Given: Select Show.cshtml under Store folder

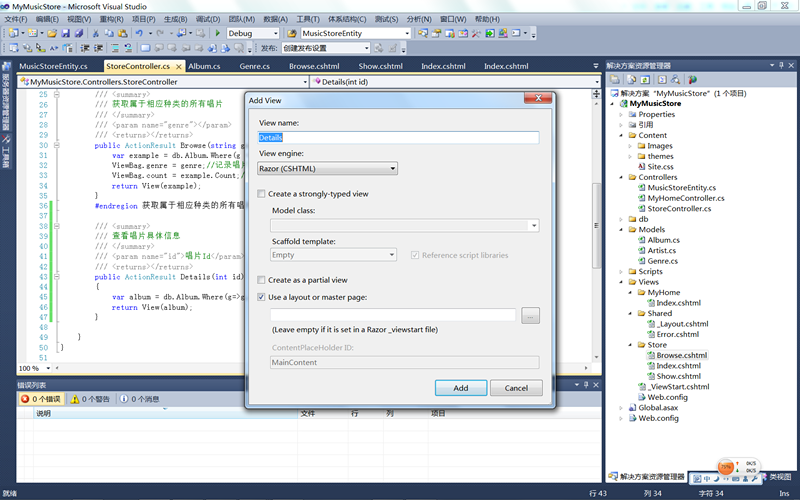Looking at the screenshot, I should [679, 376].
